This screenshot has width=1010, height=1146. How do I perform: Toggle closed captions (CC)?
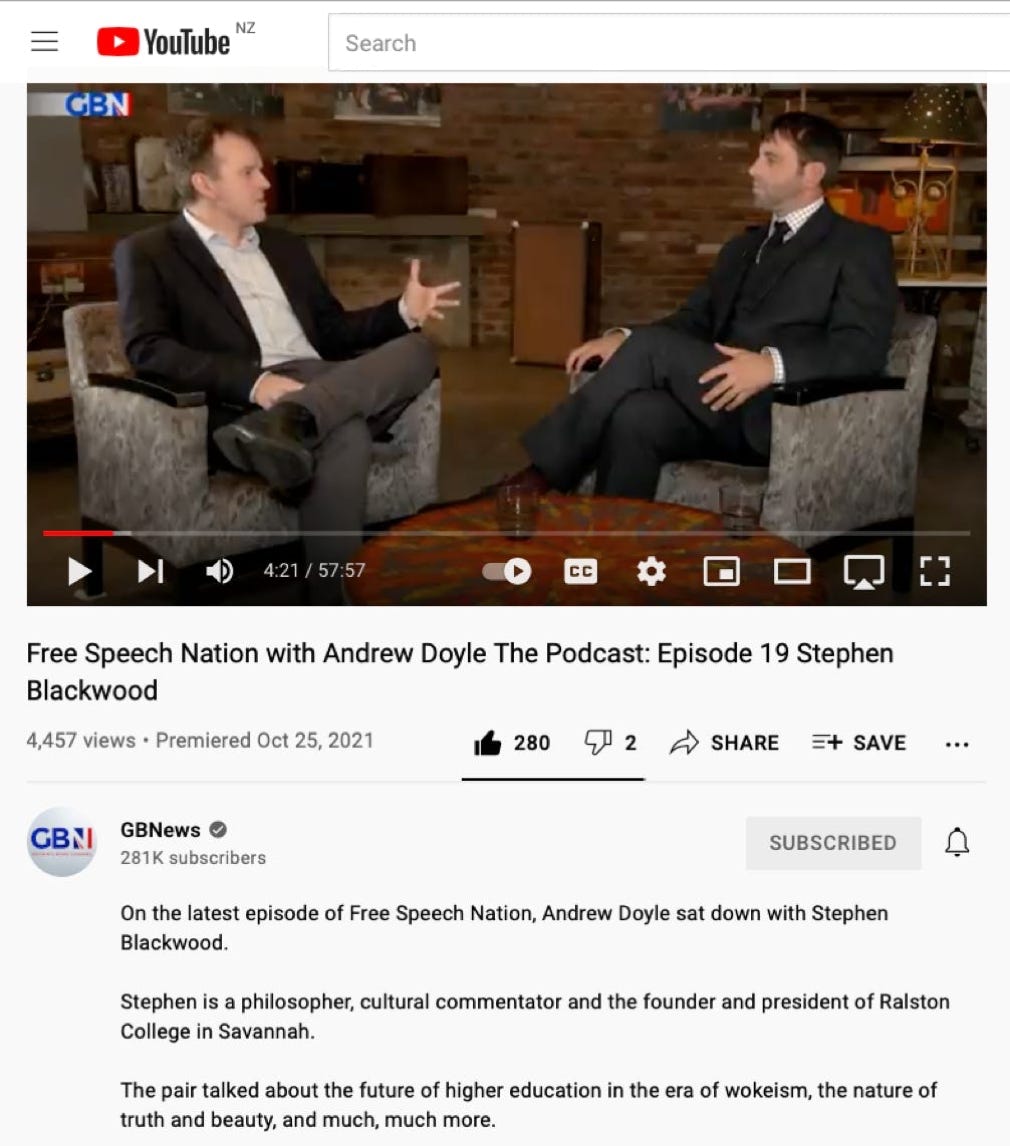point(581,571)
